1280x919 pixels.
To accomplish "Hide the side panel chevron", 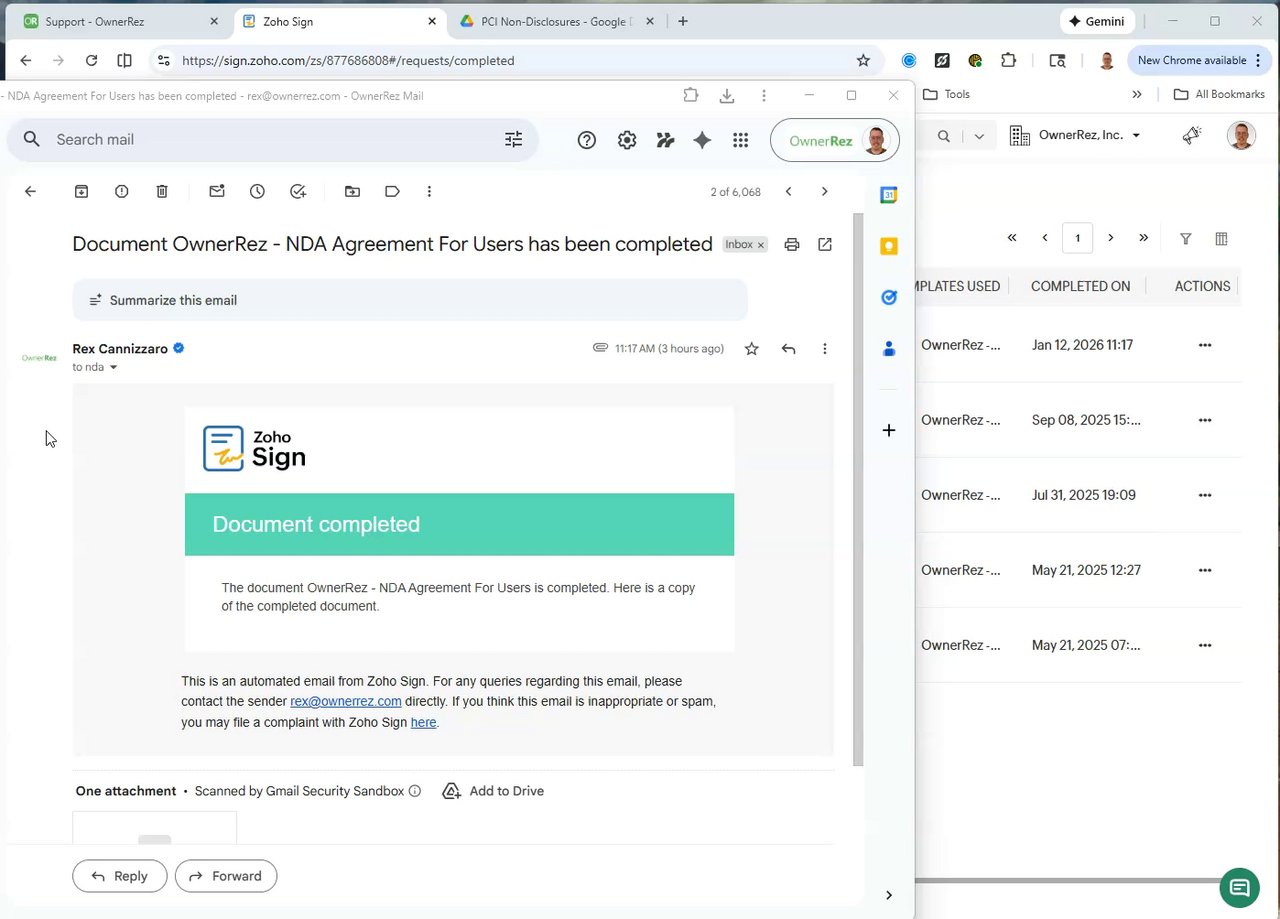I will pos(889,895).
